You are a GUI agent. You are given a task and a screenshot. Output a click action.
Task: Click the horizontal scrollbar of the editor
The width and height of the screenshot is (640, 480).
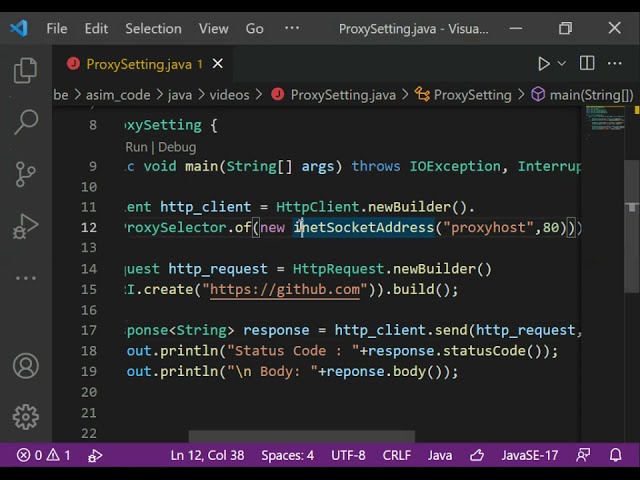[x=302, y=436]
